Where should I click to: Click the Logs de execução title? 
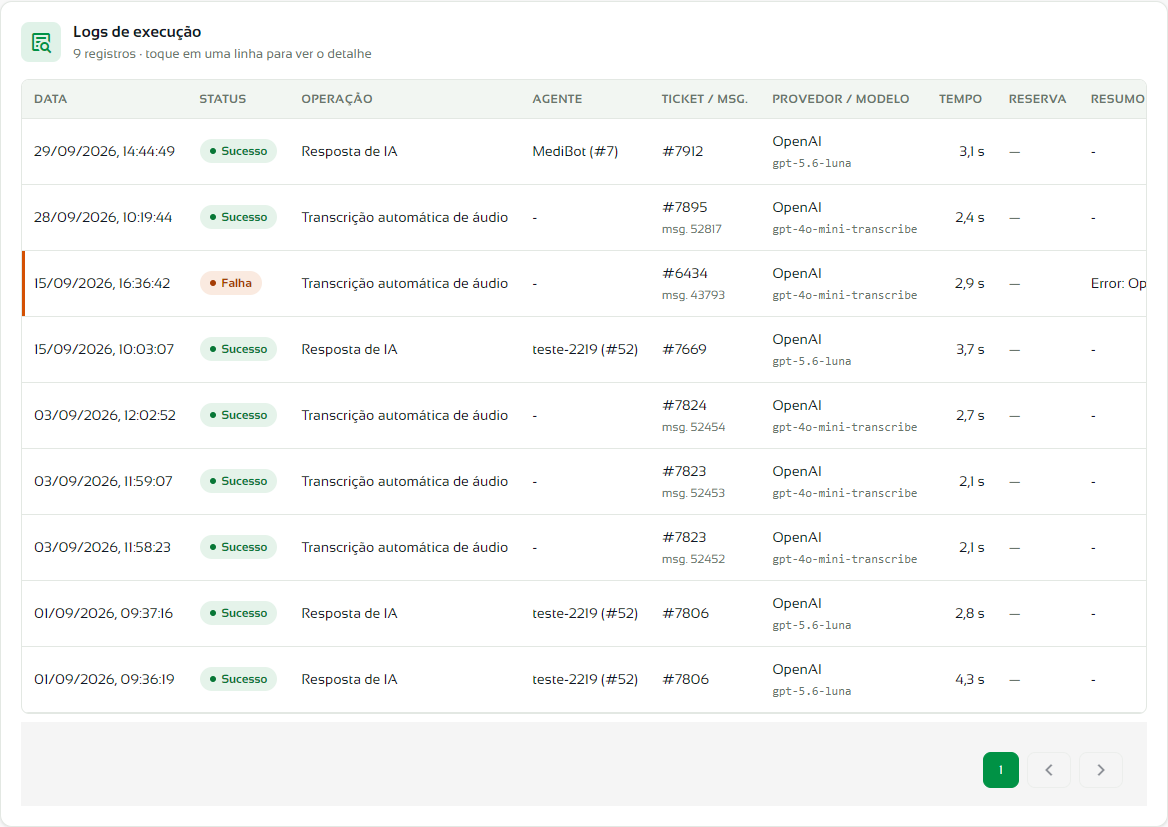click(x=137, y=31)
